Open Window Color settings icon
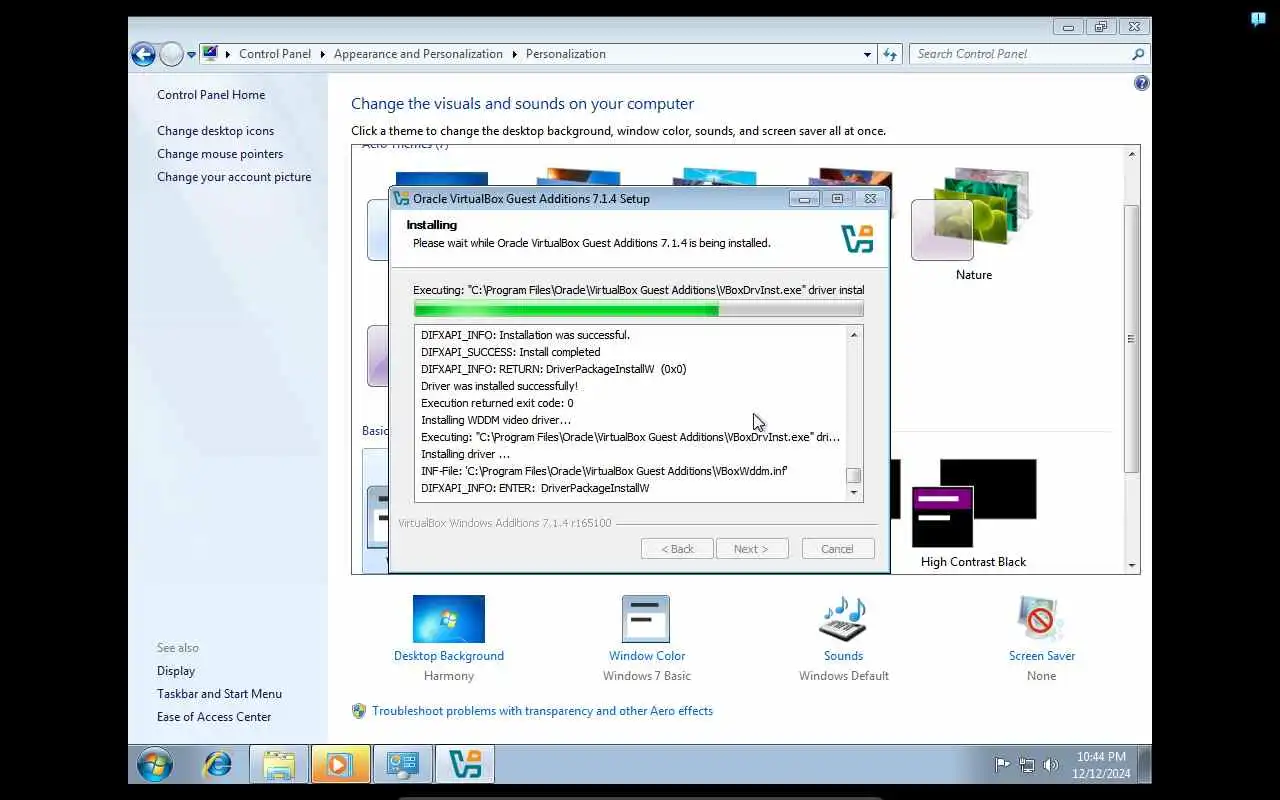The height and width of the screenshot is (800, 1280). (646, 619)
